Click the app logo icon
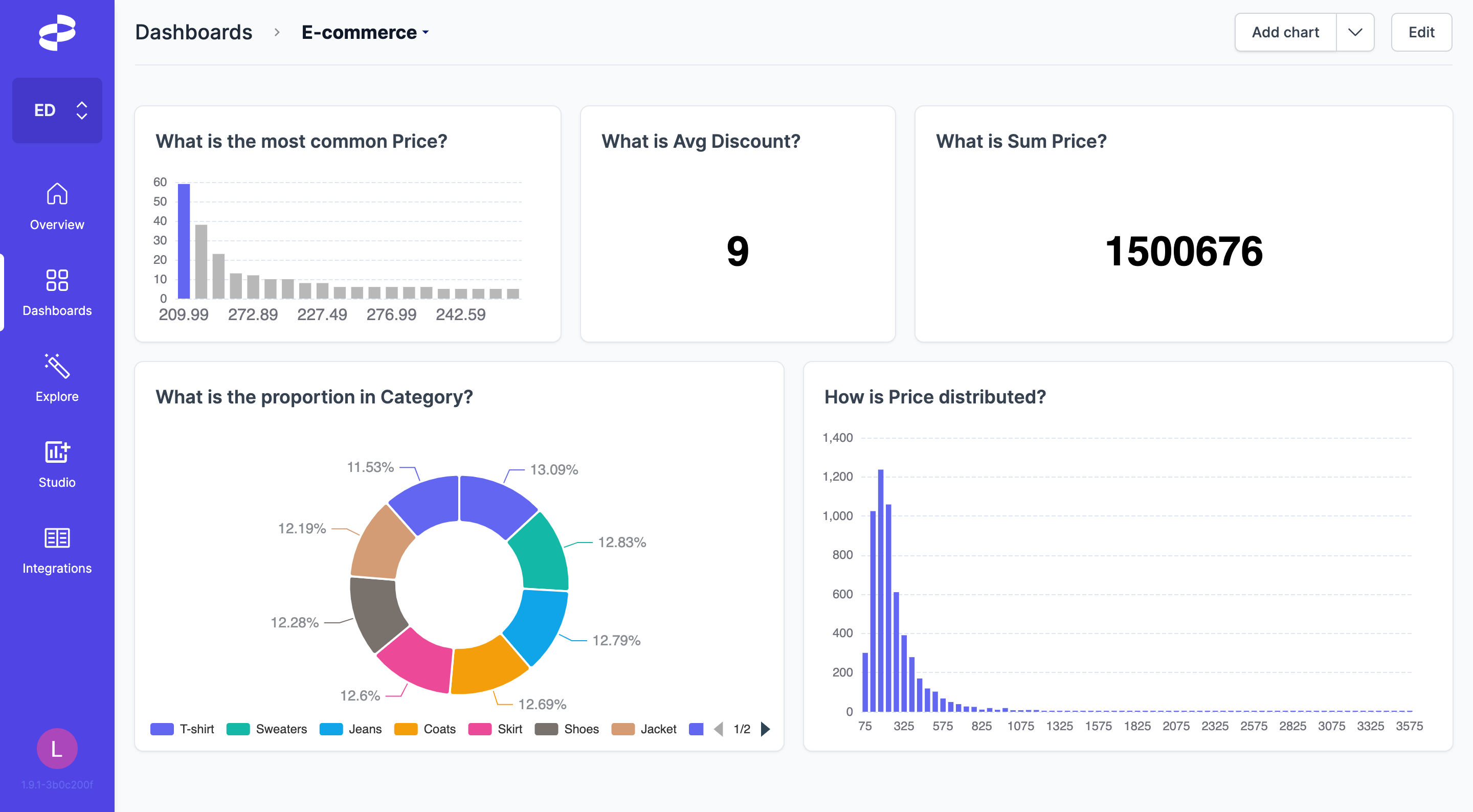The width and height of the screenshot is (1473, 812). 57,33
